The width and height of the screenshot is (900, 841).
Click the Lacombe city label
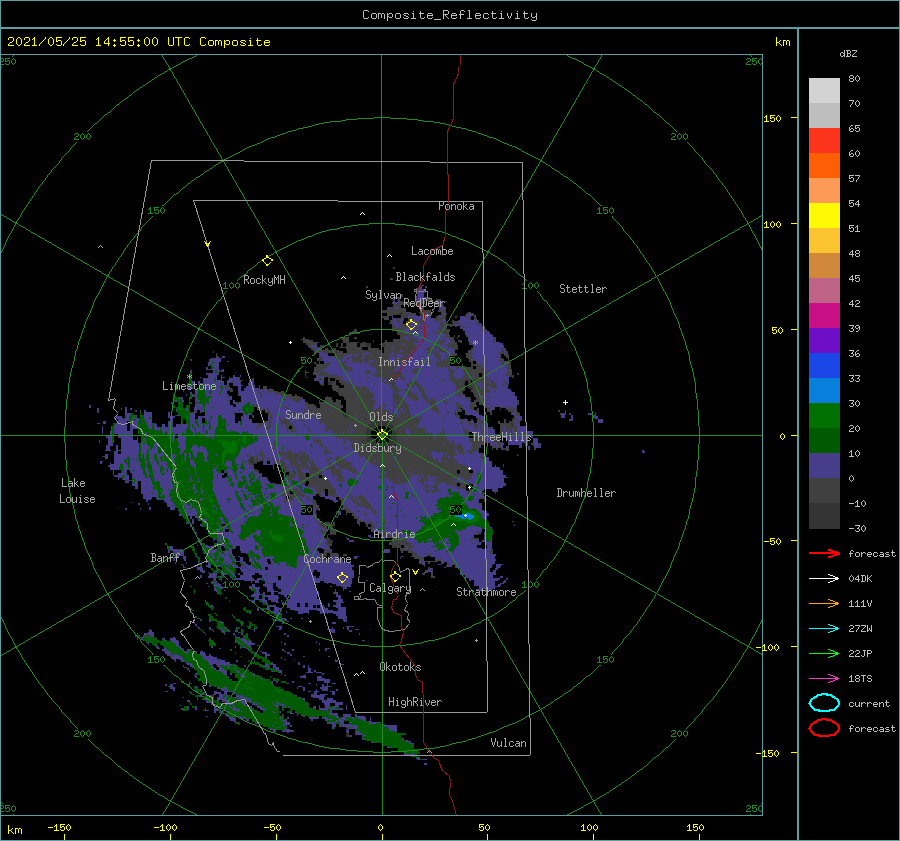point(432,251)
